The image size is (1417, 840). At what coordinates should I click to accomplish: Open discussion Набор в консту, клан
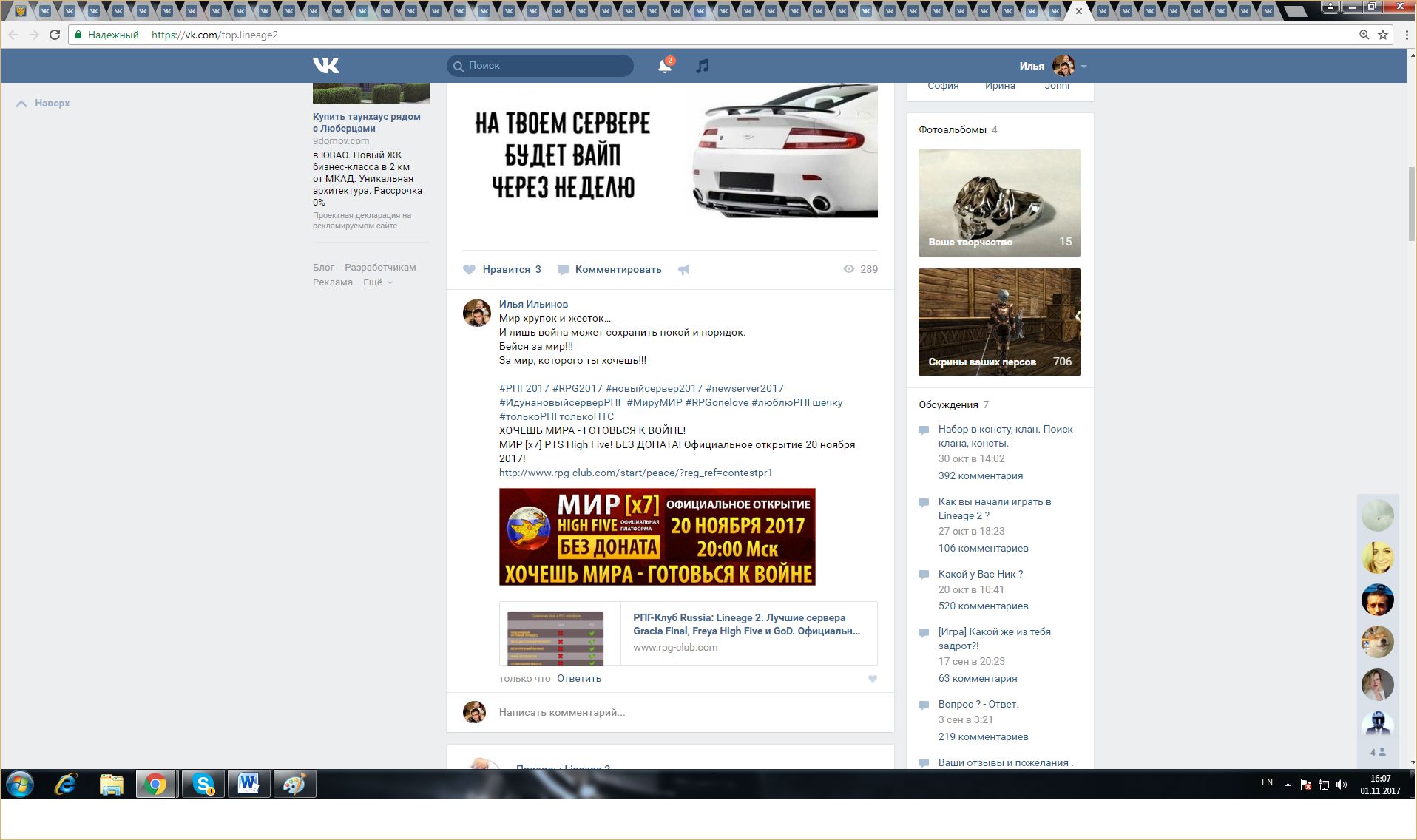[1005, 436]
